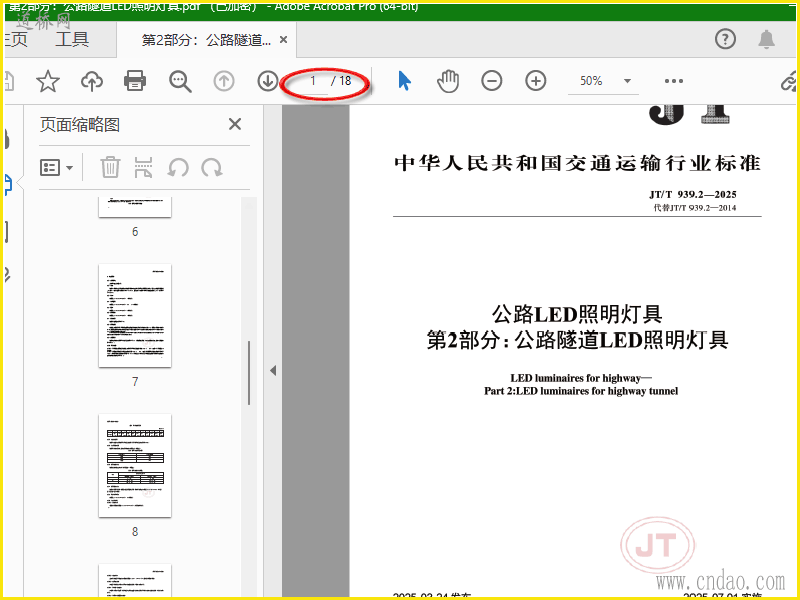Go to the previous page with the up arrow
The height and width of the screenshot is (600, 800).
click(x=223, y=81)
